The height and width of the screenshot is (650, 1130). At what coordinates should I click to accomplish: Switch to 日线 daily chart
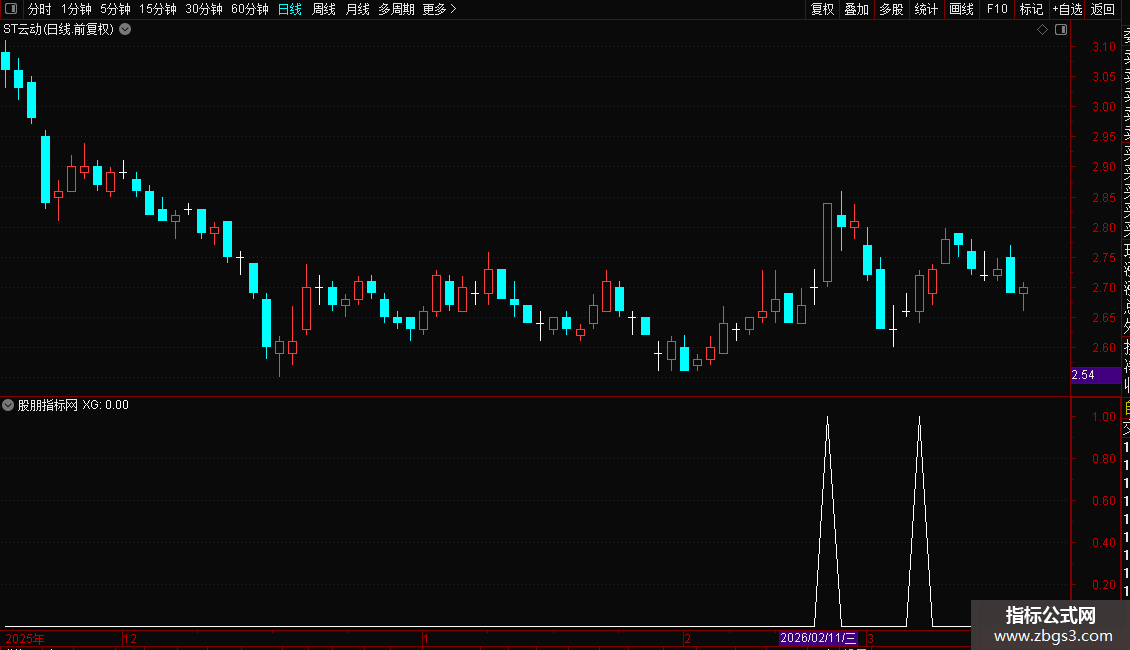coord(290,9)
